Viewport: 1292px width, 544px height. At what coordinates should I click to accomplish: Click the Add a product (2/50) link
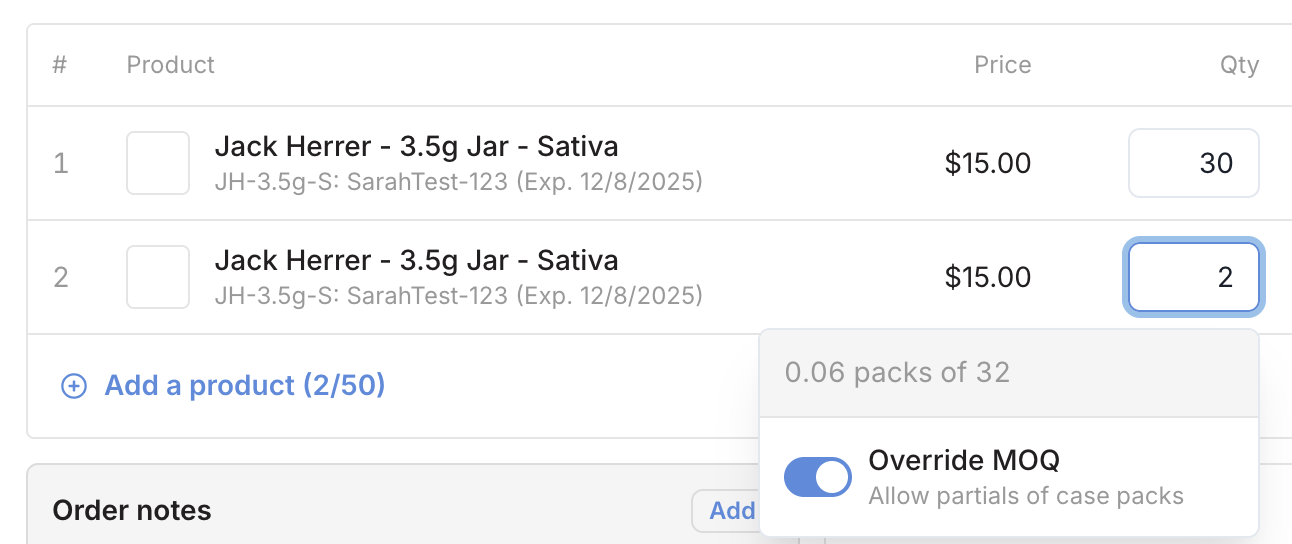point(245,386)
